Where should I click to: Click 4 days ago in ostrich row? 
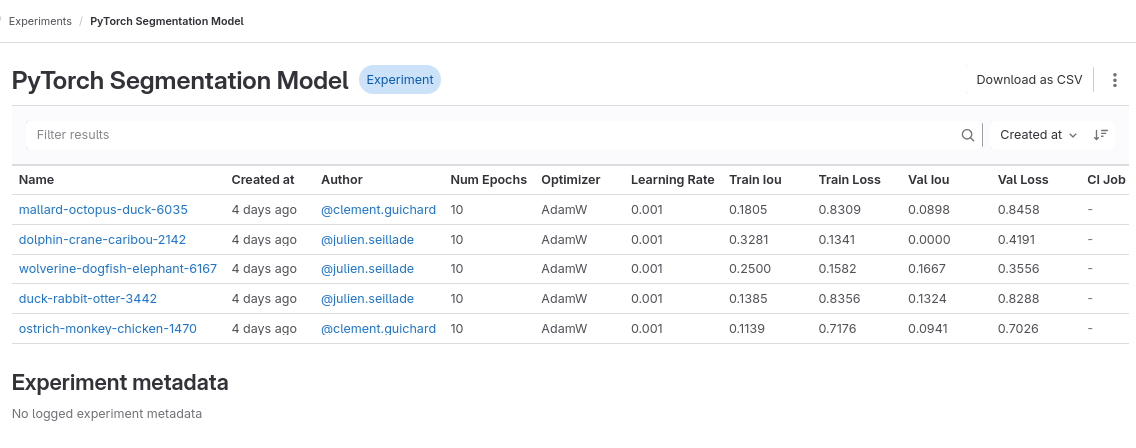[264, 328]
